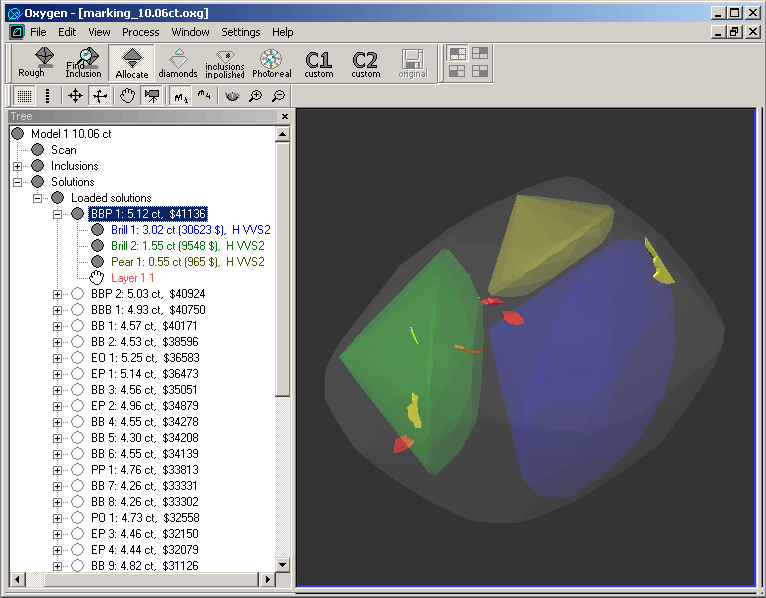Click the hand pan tool
The height and width of the screenshot is (598, 766).
click(127, 96)
